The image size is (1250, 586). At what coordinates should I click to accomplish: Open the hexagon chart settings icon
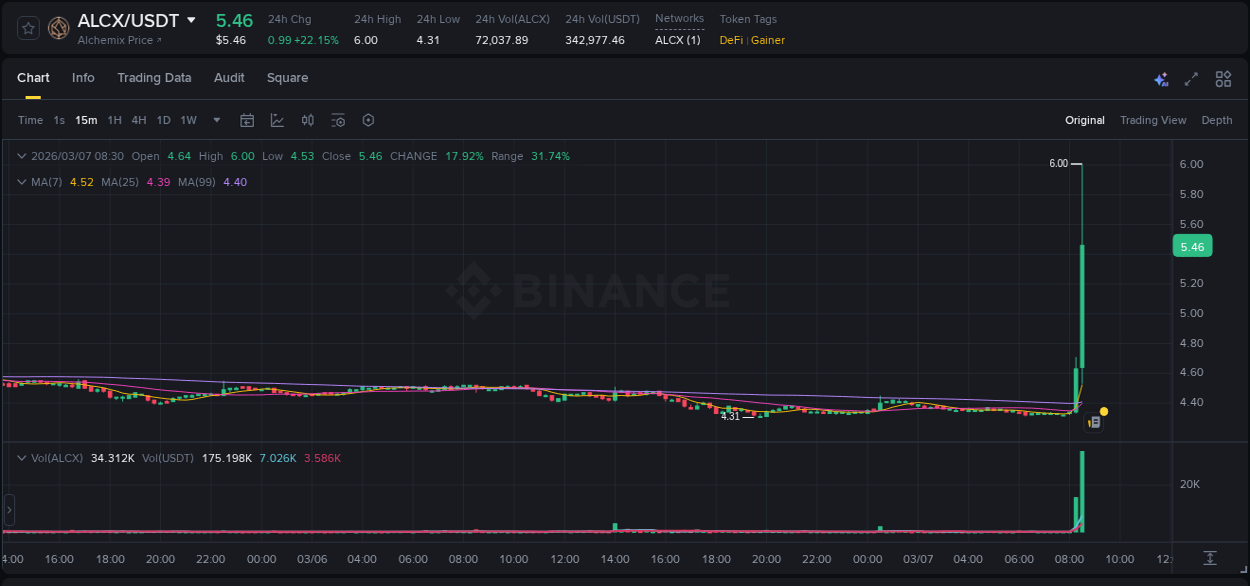tap(368, 120)
